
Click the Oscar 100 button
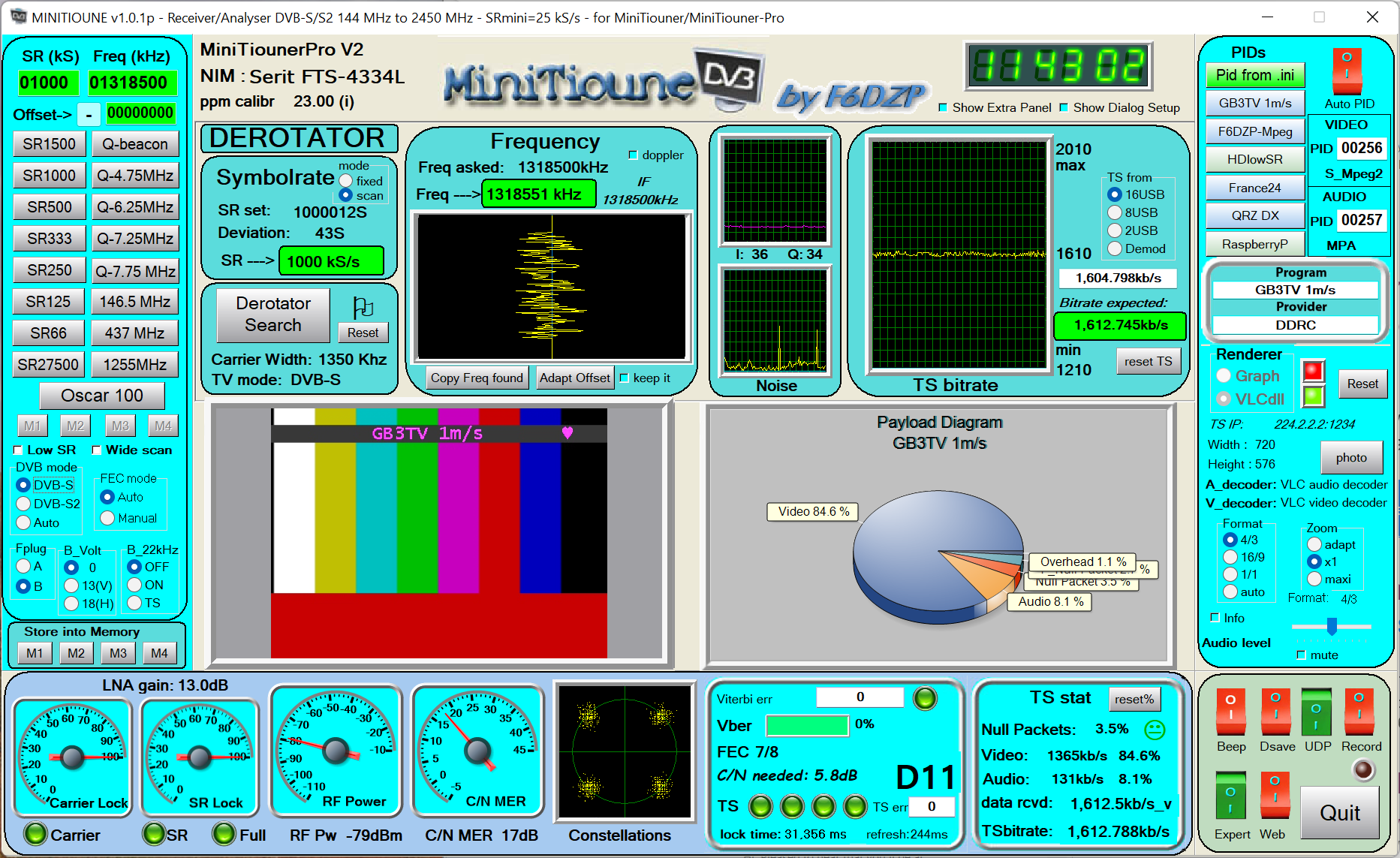(102, 396)
